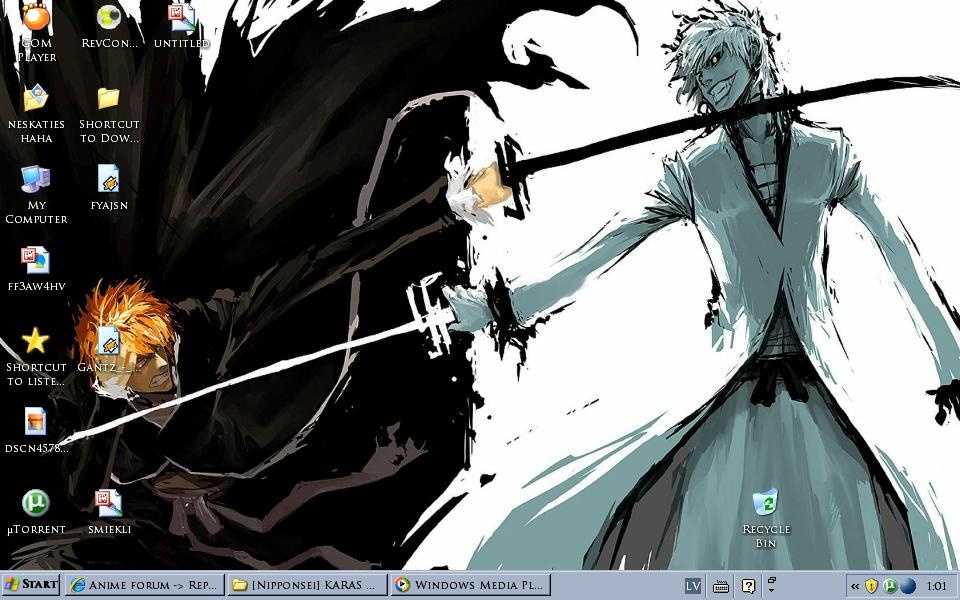Select the Shortcut to Dow... folder

click(109, 98)
